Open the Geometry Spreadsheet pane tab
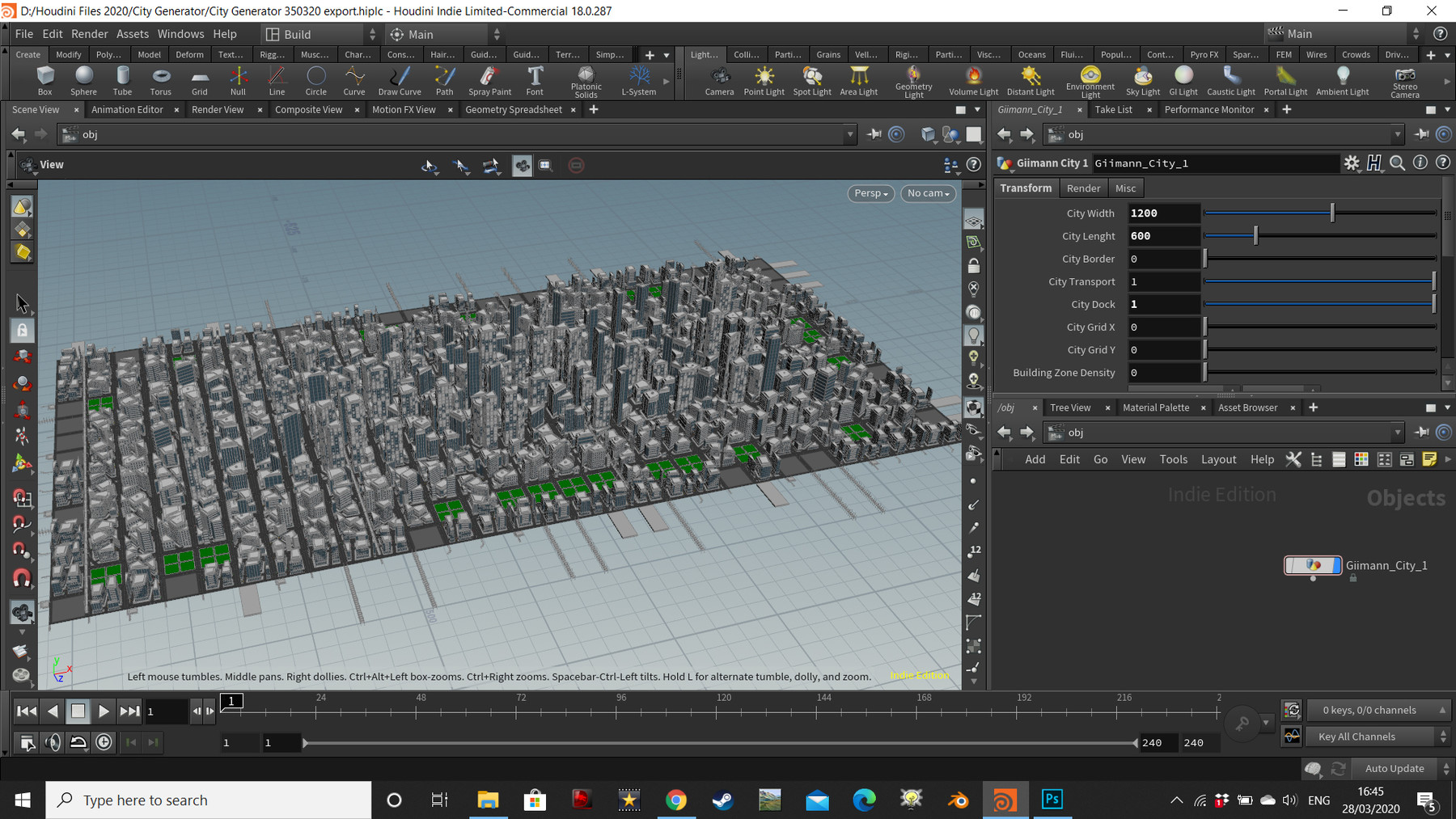Viewport: 1456px width, 819px height. click(514, 109)
